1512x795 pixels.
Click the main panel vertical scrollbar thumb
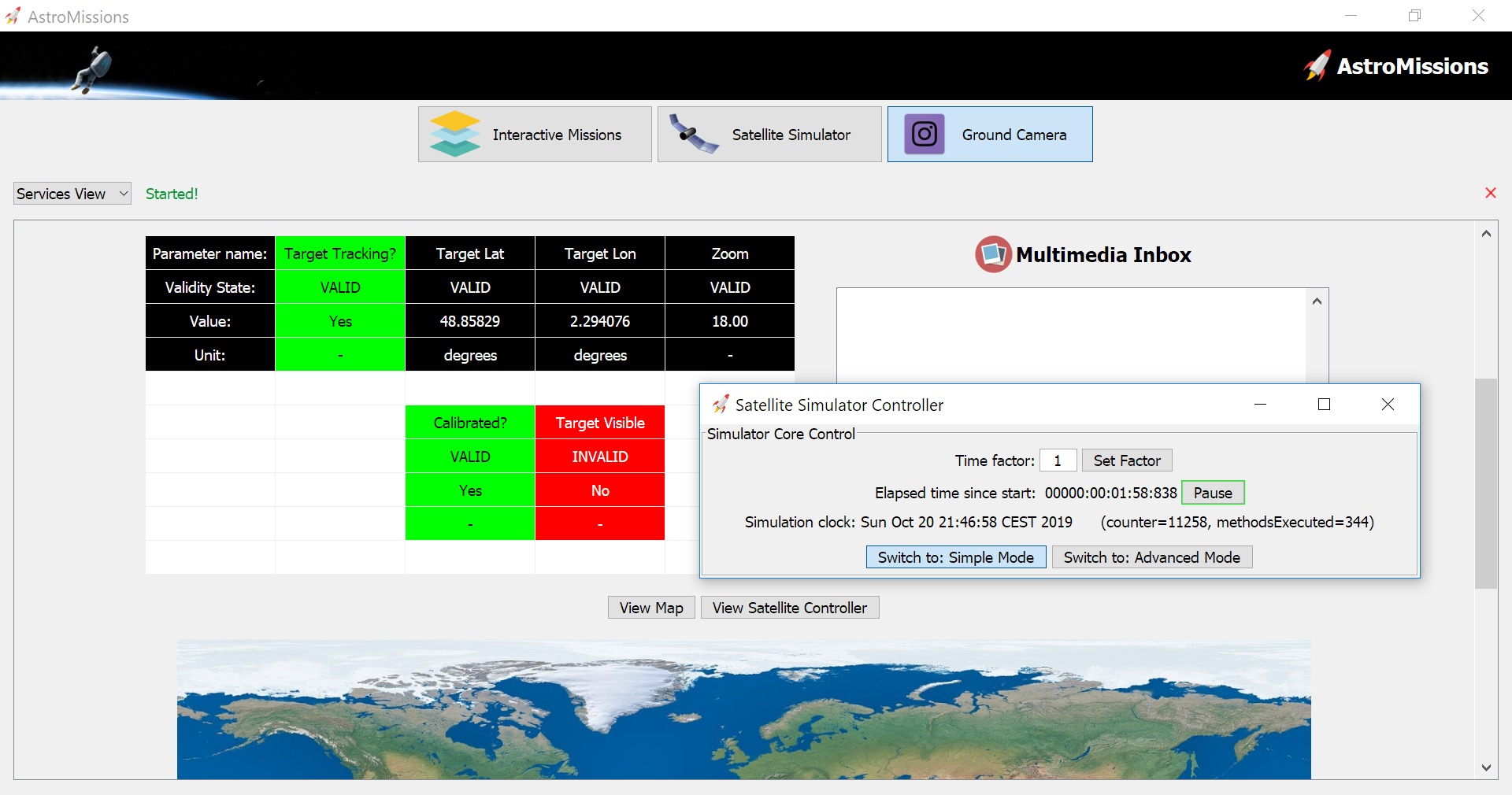(x=1486, y=483)
